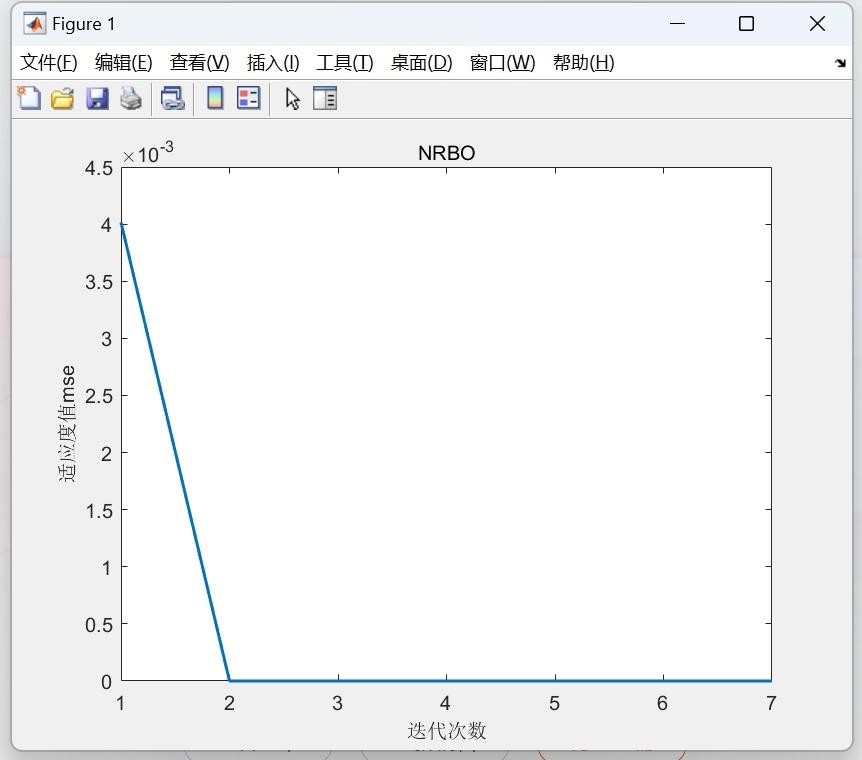Insert a colorbar into the plot
862x760 pixels.
pyautogui.click(x=213, y=98)
